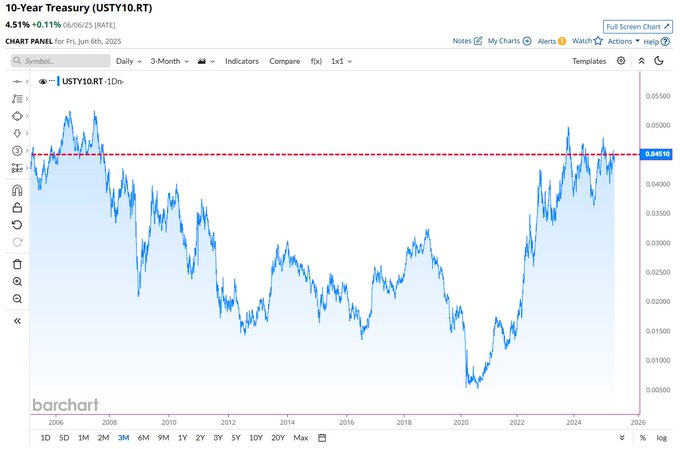Viewport: 680px width, 449px height.
Task: Open the Compare menu
Action: (x=284, y=61)
